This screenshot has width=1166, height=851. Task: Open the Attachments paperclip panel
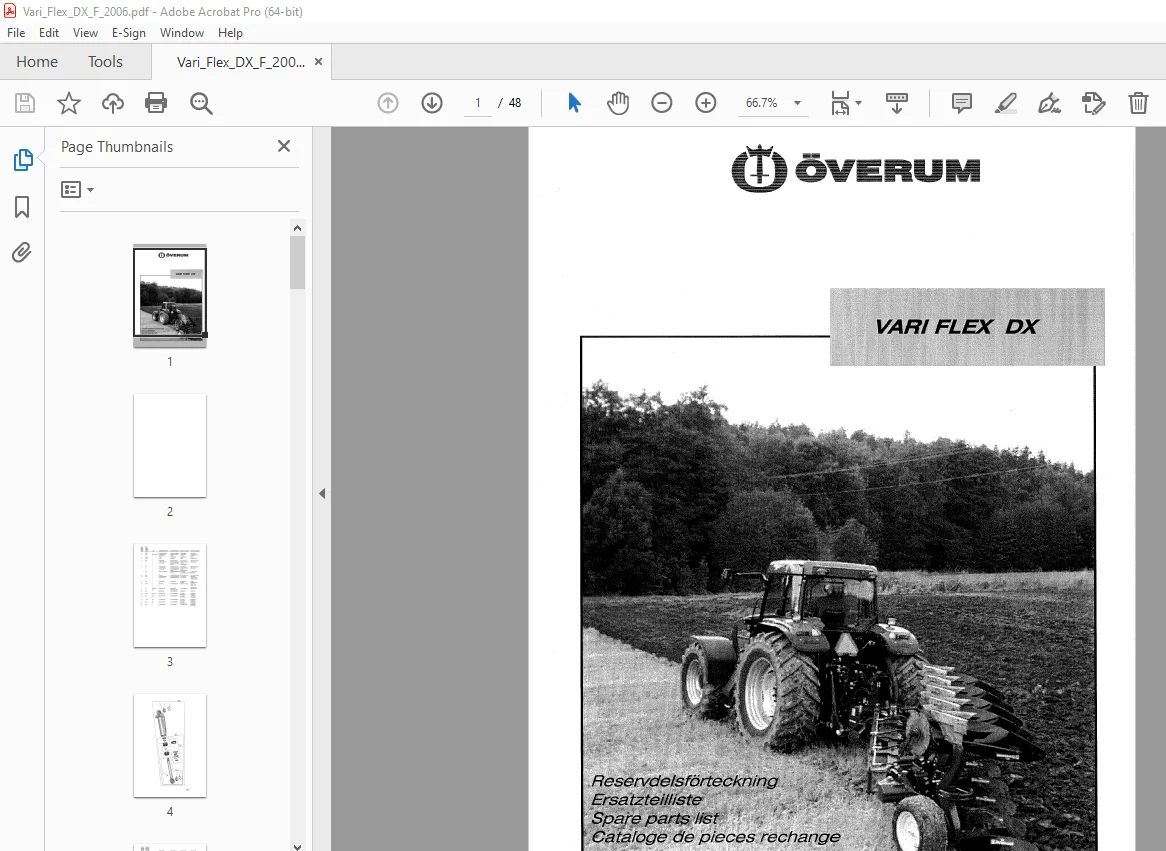22,253
